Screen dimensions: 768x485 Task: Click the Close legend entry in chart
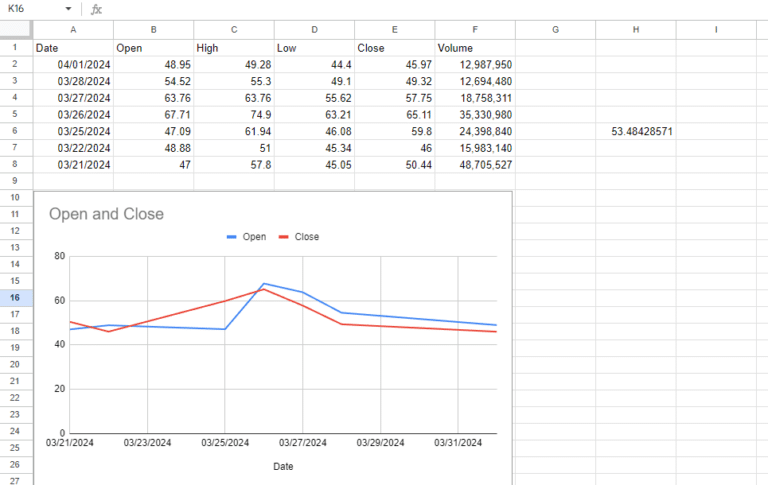pos(299,237)
